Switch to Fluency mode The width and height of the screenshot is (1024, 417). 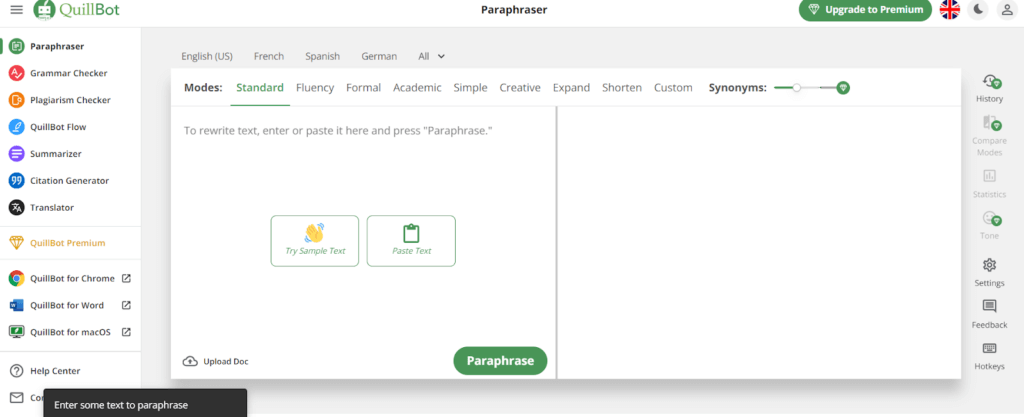(315, 87)
